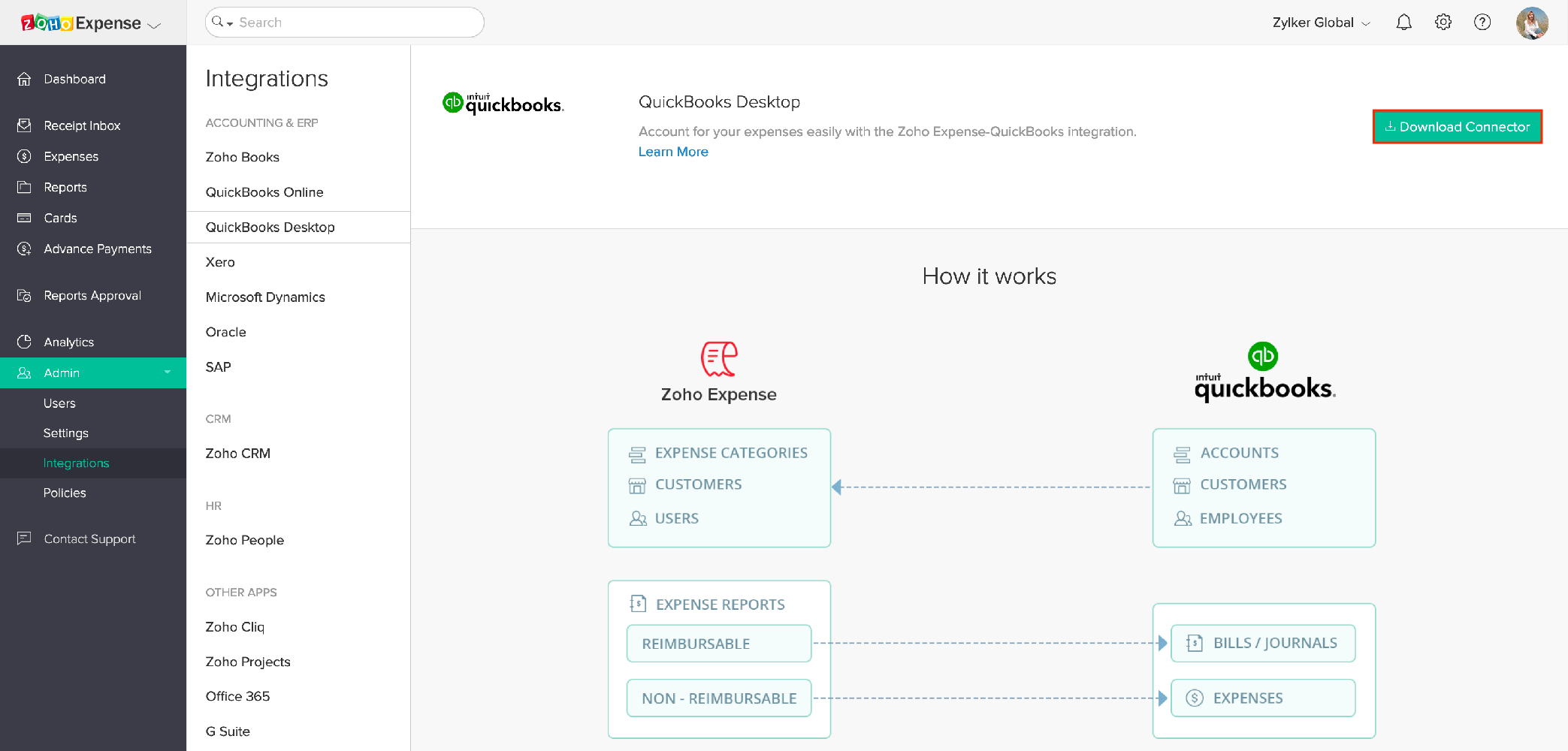This screenshot has height=751, width=1568.
Task: Click the QuickBooks logo in header
Action: [503, 103]
